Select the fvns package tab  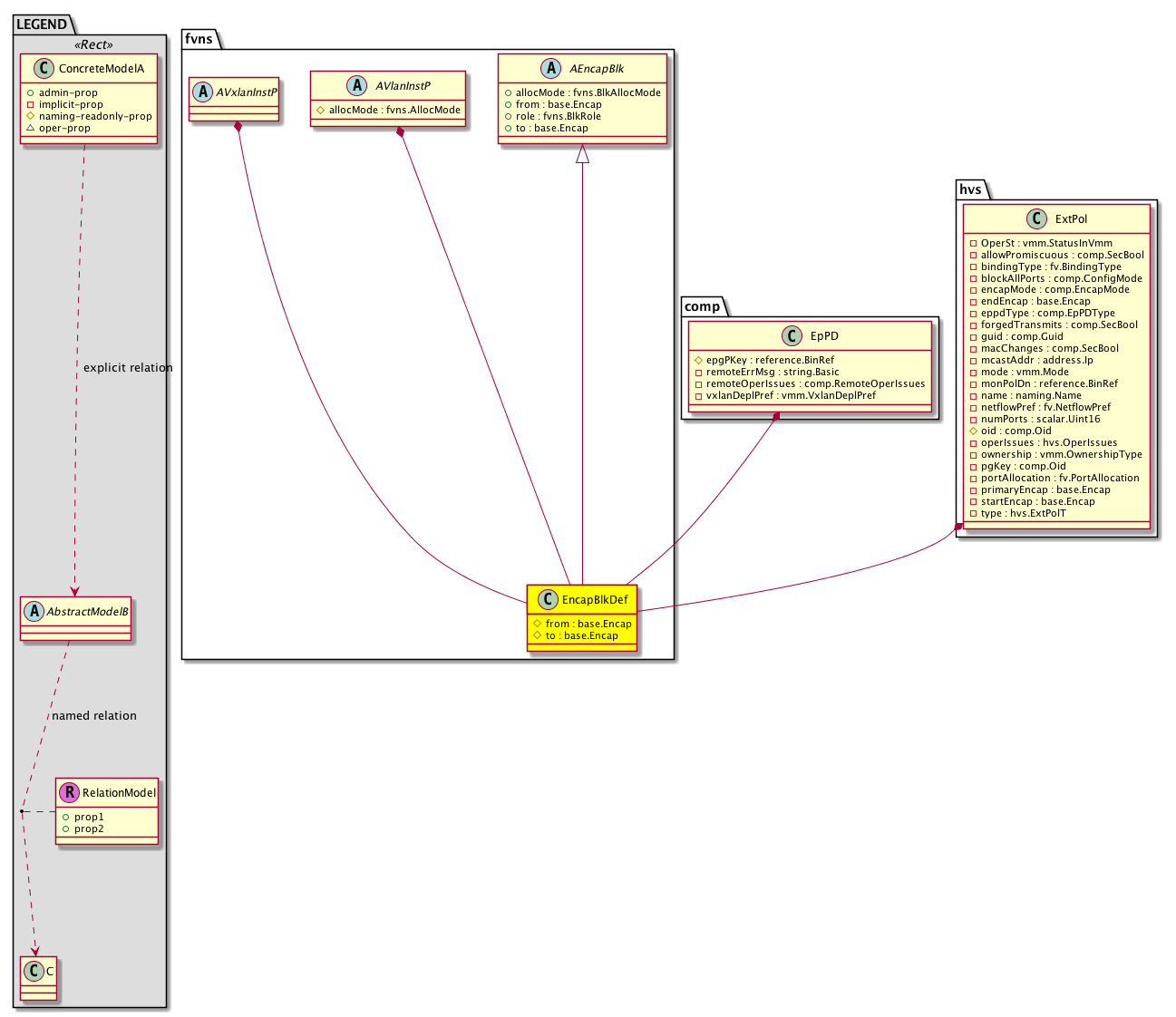(199, 38)
